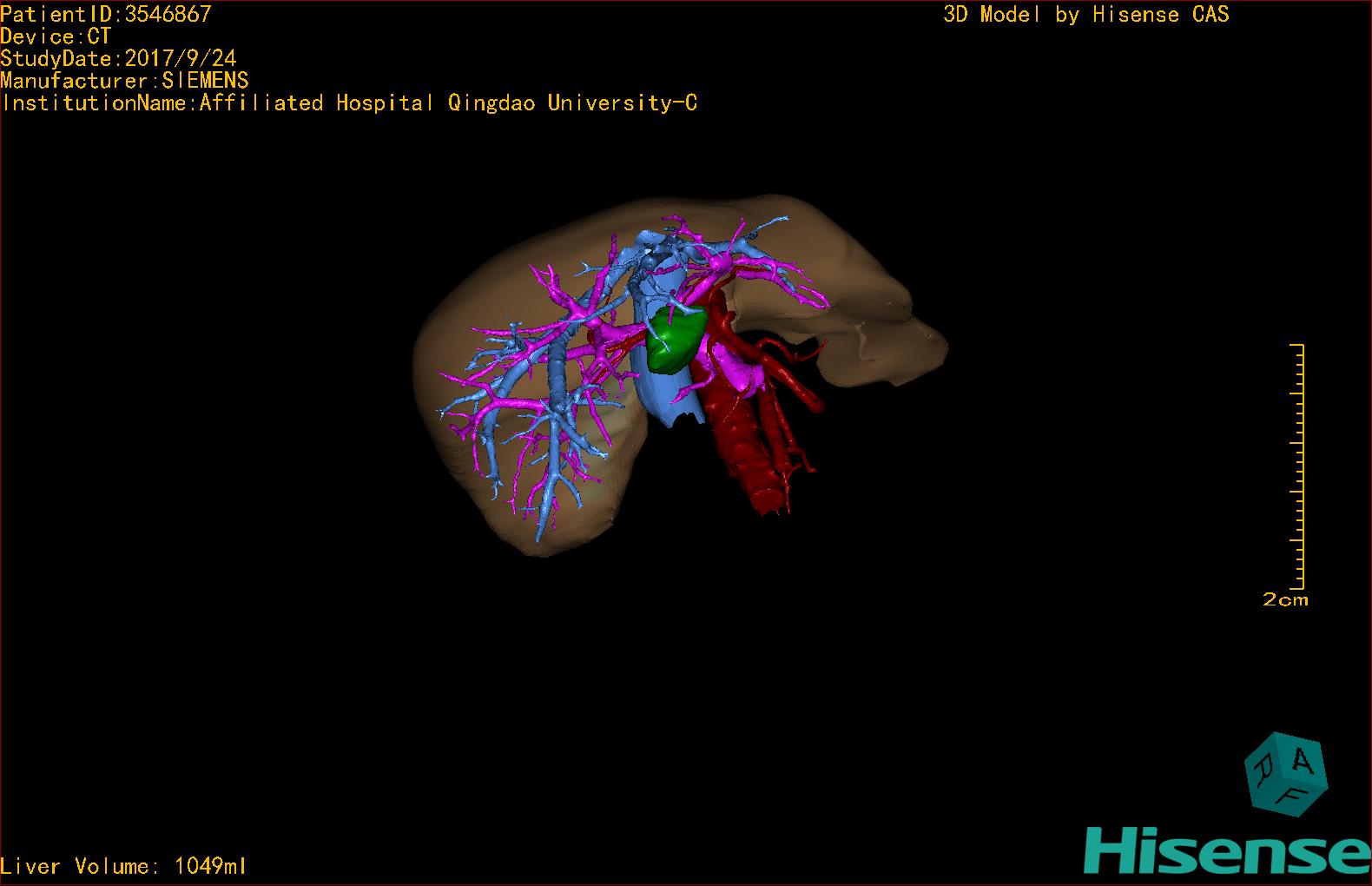The height and width of the screenshot is (886, 1372).
Task: Click the orientation cube in the corner
Action: point(1285,773)
